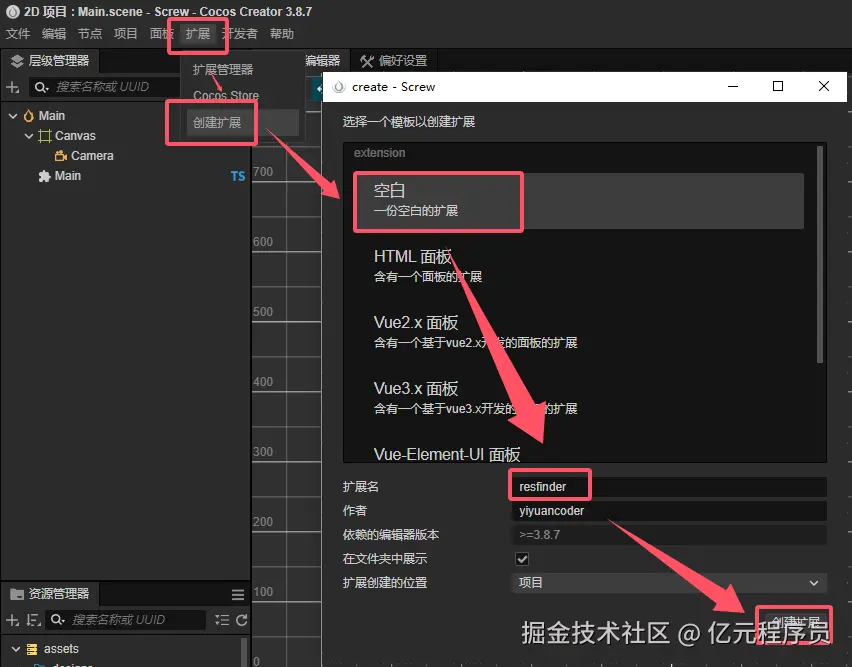Select the assets database folder

pyautogui.click(x=61, y=649)
